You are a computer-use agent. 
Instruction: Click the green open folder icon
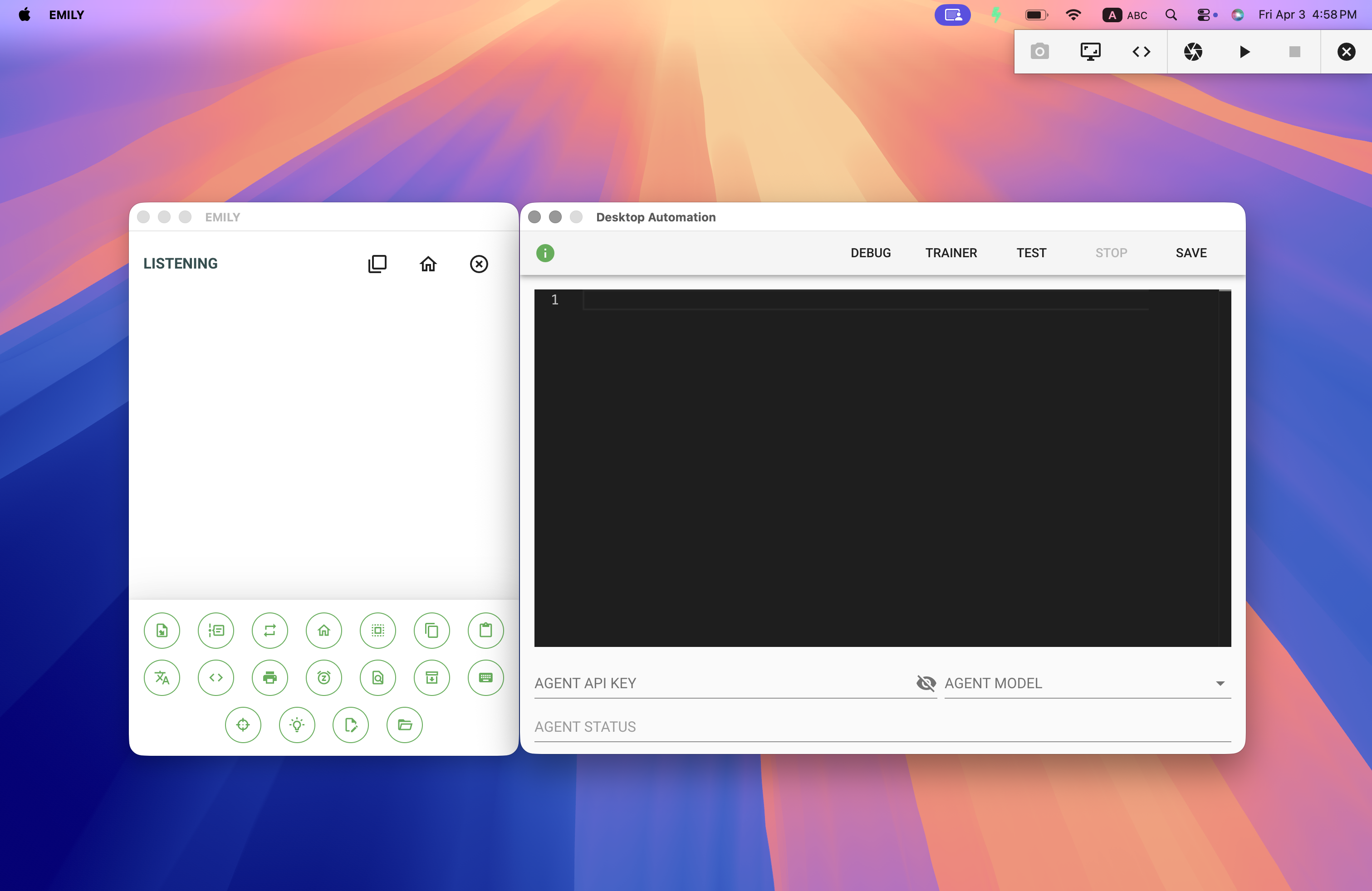pyautogui.click(x=405, y=725)
